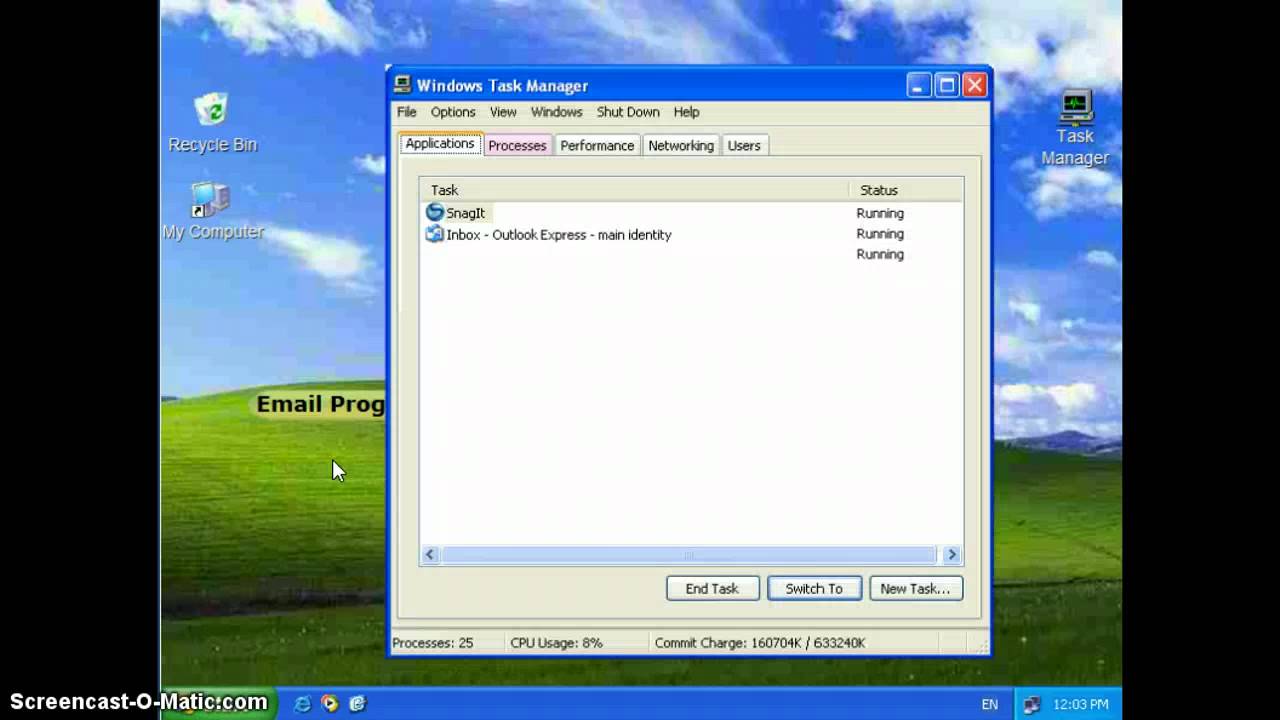1280x720 pixels.
Task: Click the third Running status entry
Action: click(880, 254)
